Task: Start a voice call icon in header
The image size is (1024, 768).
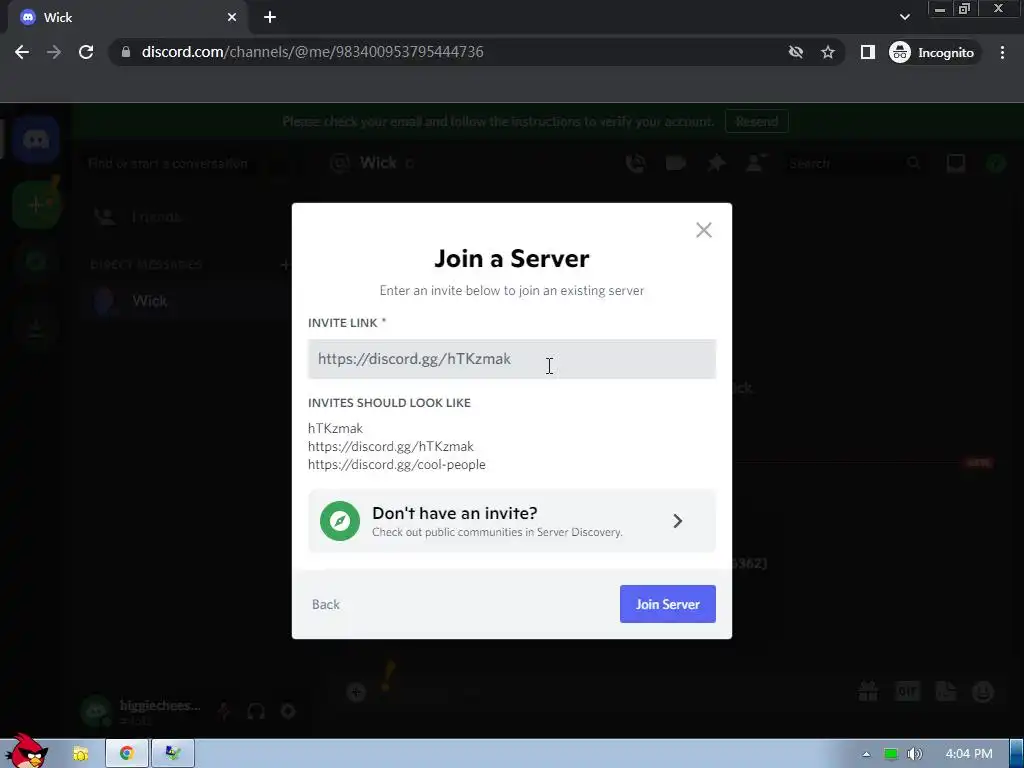Action: [635, 163]
